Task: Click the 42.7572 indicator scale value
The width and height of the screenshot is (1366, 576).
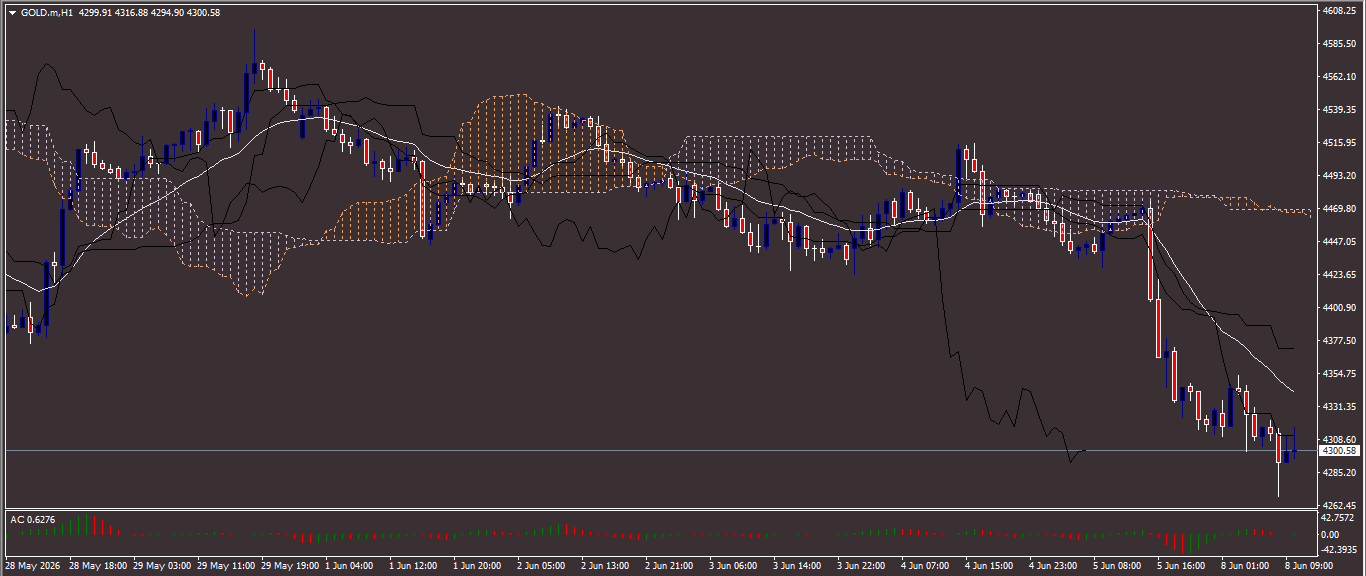Action: coord(1337,519)
